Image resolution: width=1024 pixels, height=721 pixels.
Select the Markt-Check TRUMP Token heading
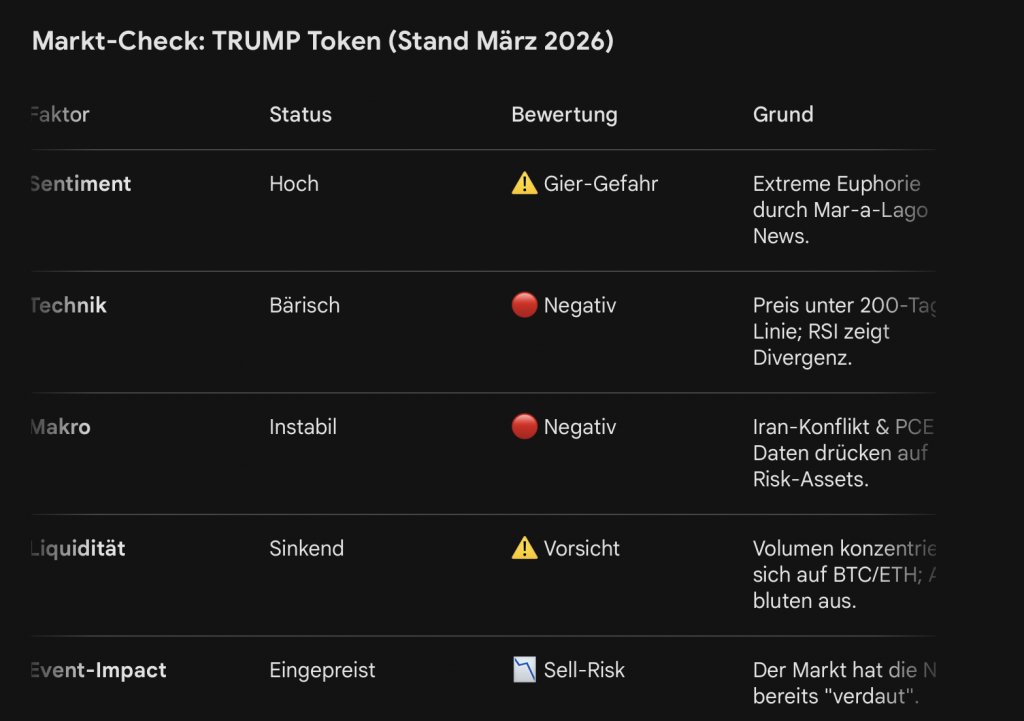[323, 41]
